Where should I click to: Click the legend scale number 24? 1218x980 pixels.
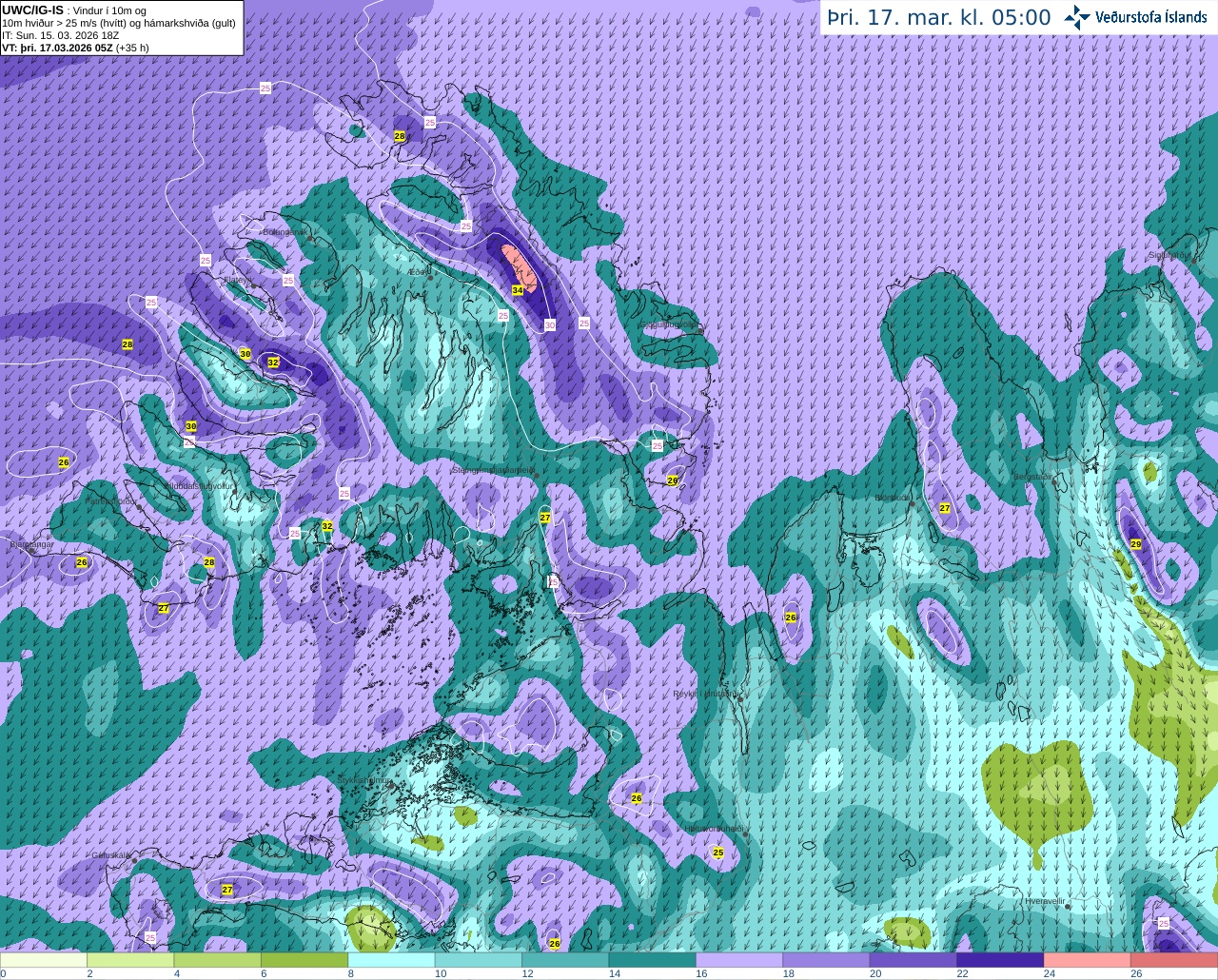(1049, 973)
